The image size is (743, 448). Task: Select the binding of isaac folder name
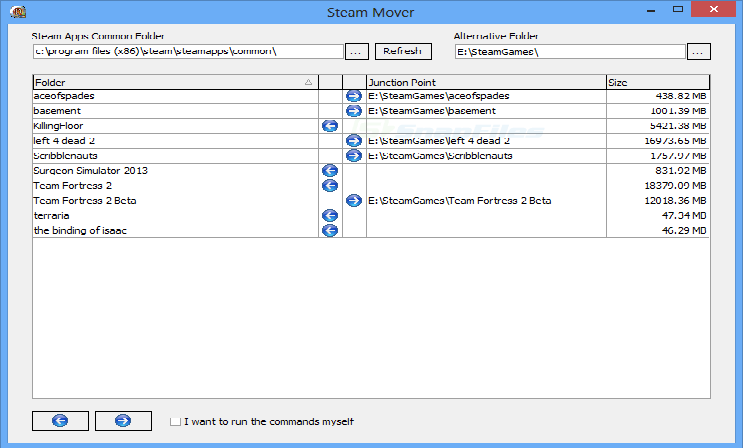coord(80,231)
